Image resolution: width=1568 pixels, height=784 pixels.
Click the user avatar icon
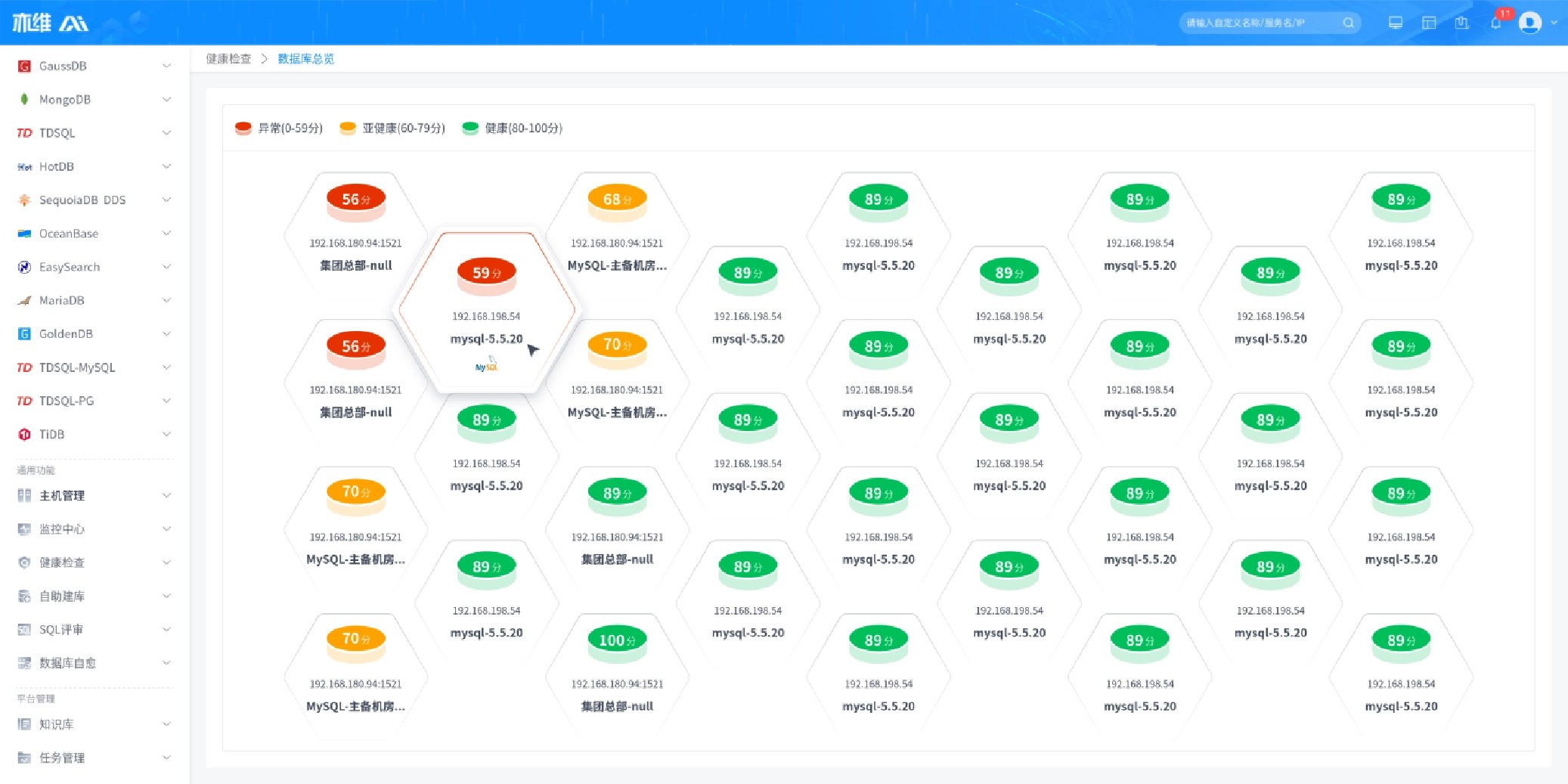(x=1530, y=23)
